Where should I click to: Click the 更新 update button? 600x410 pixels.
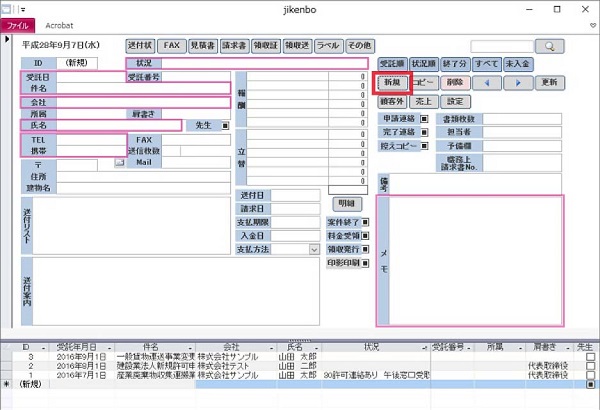click(549, 83)
